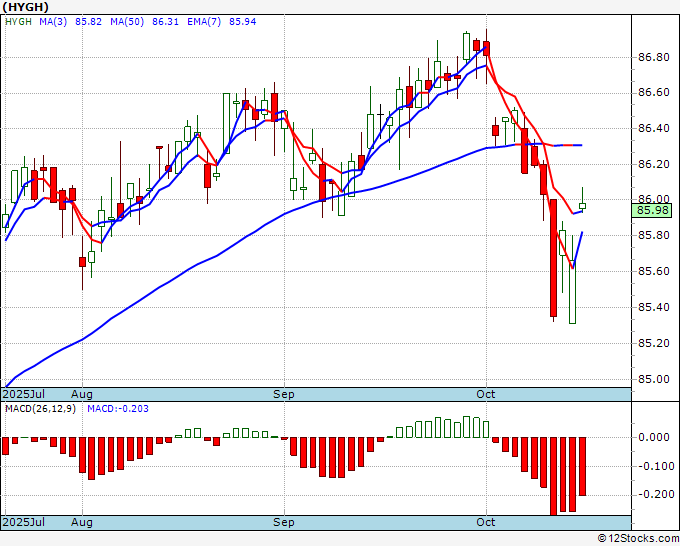Click the 2025Jul label on price chart axis

tap(23, 394)
